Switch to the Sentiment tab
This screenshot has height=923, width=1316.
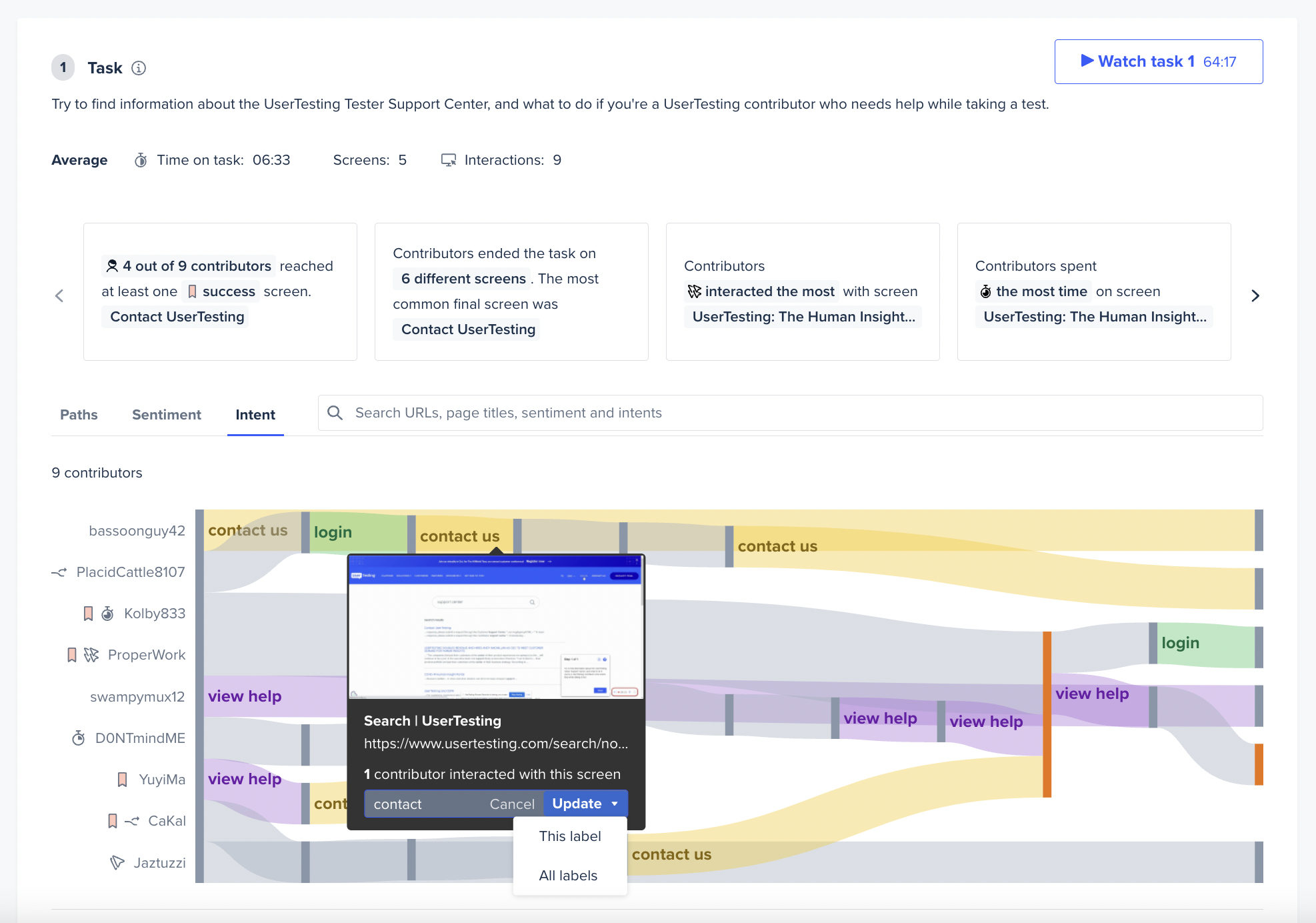[166, 415]
